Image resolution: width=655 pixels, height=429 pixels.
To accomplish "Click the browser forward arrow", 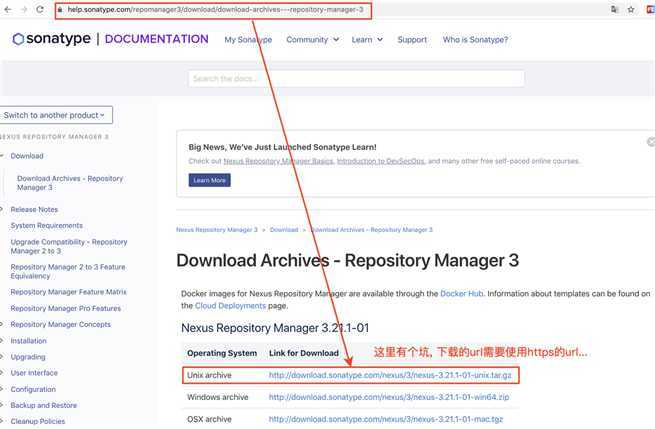I will pos(24,9).
